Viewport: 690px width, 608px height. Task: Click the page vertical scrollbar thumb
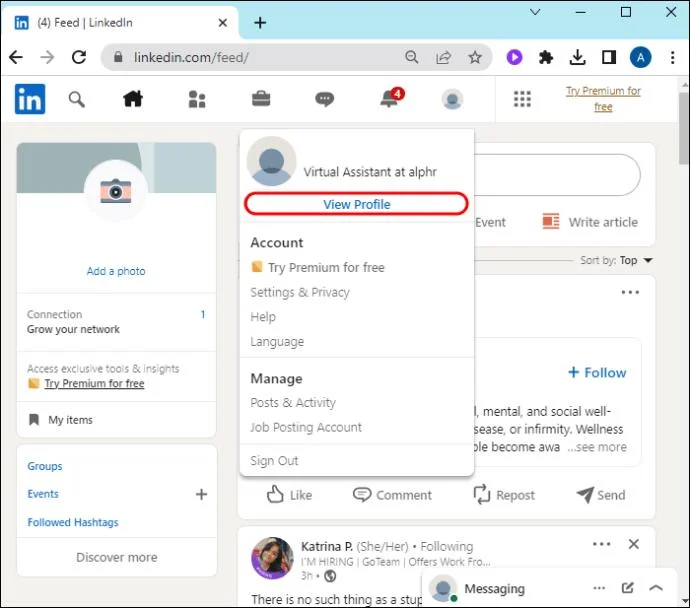pos(684,128)
